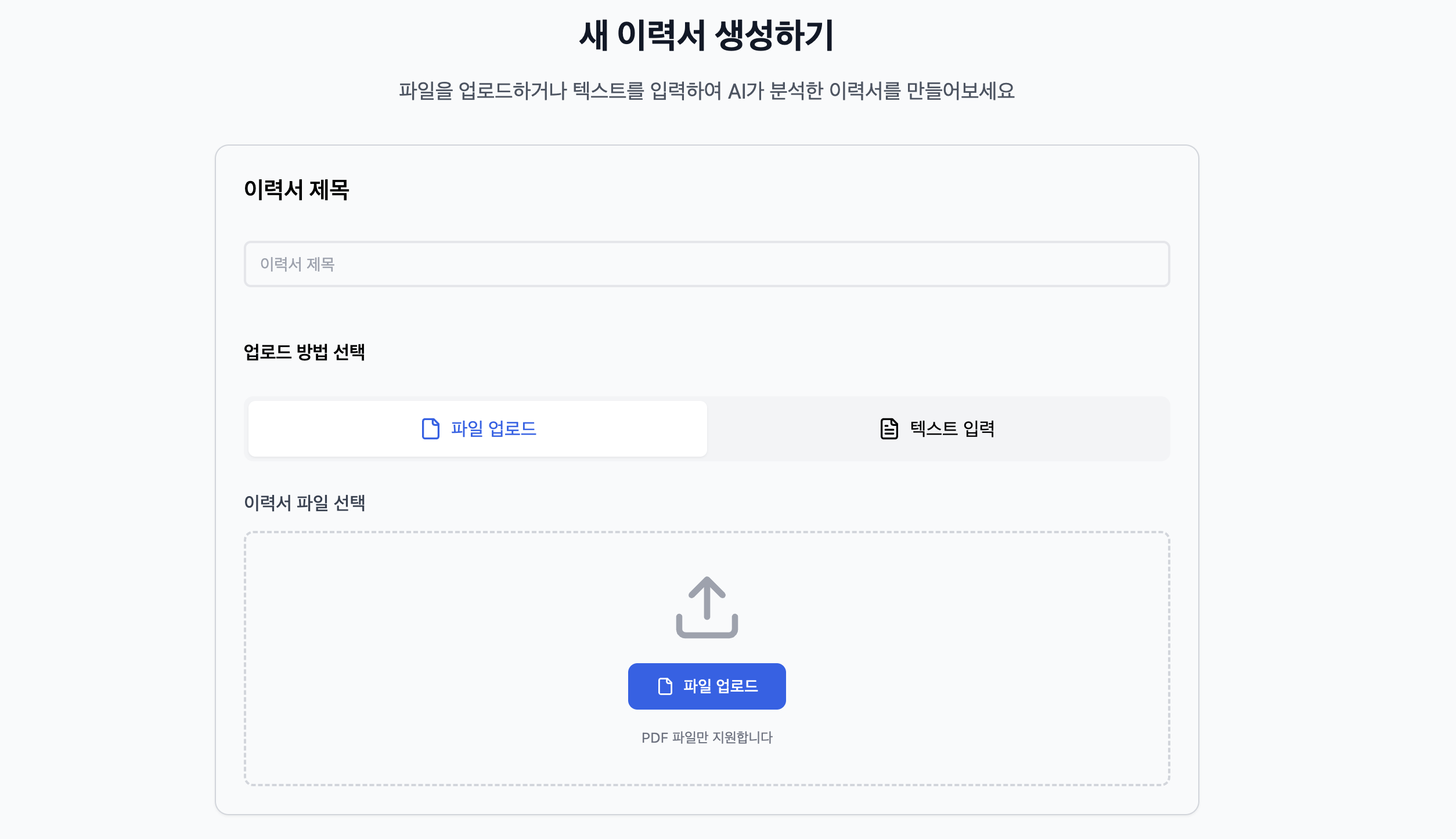Focus the 이력서 제목 input field
The height and width of the screenshot is (839, 1456).
707,264
